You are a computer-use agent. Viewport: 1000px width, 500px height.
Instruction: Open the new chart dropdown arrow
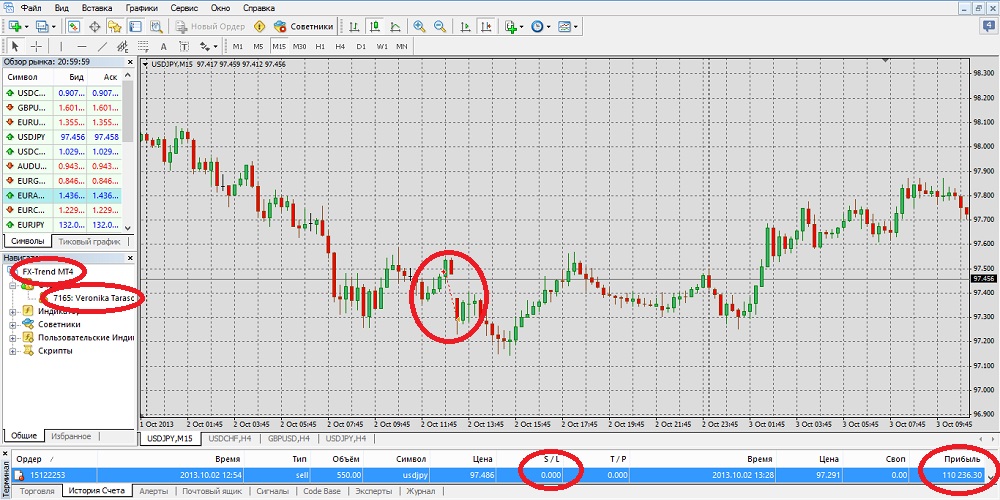tap(26, 26)
